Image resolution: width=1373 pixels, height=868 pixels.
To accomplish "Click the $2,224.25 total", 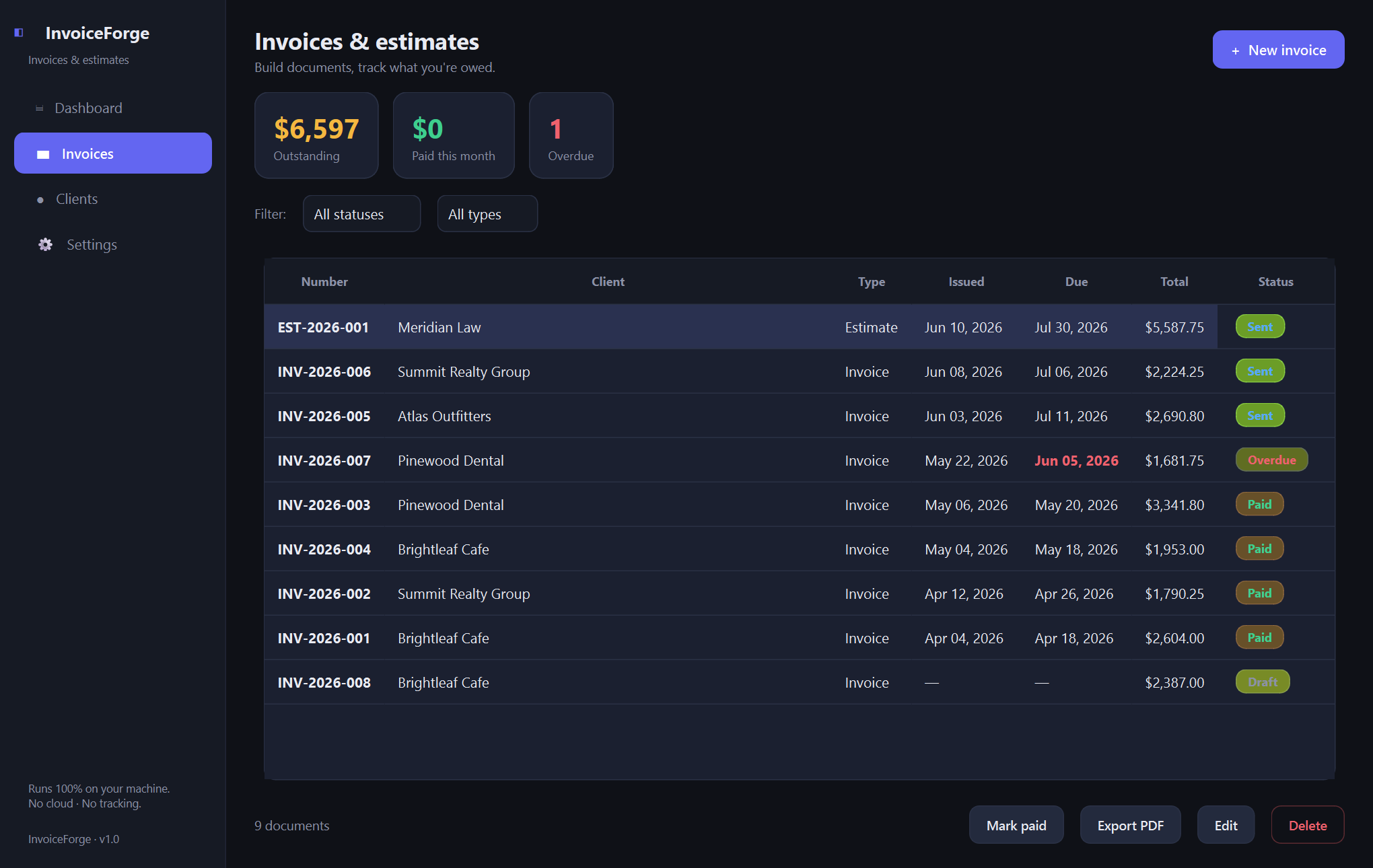I will coord(1174,372).
